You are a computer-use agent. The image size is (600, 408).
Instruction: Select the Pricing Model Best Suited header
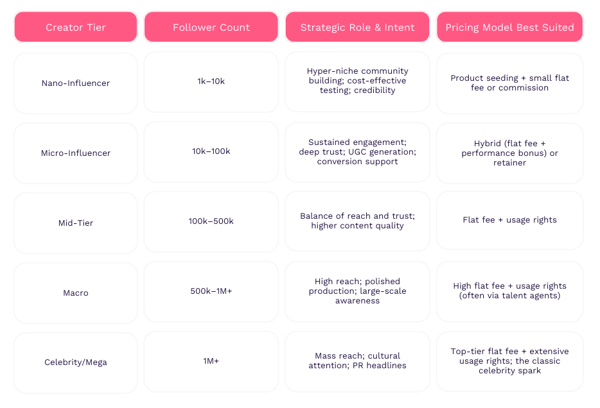point(509,27)
